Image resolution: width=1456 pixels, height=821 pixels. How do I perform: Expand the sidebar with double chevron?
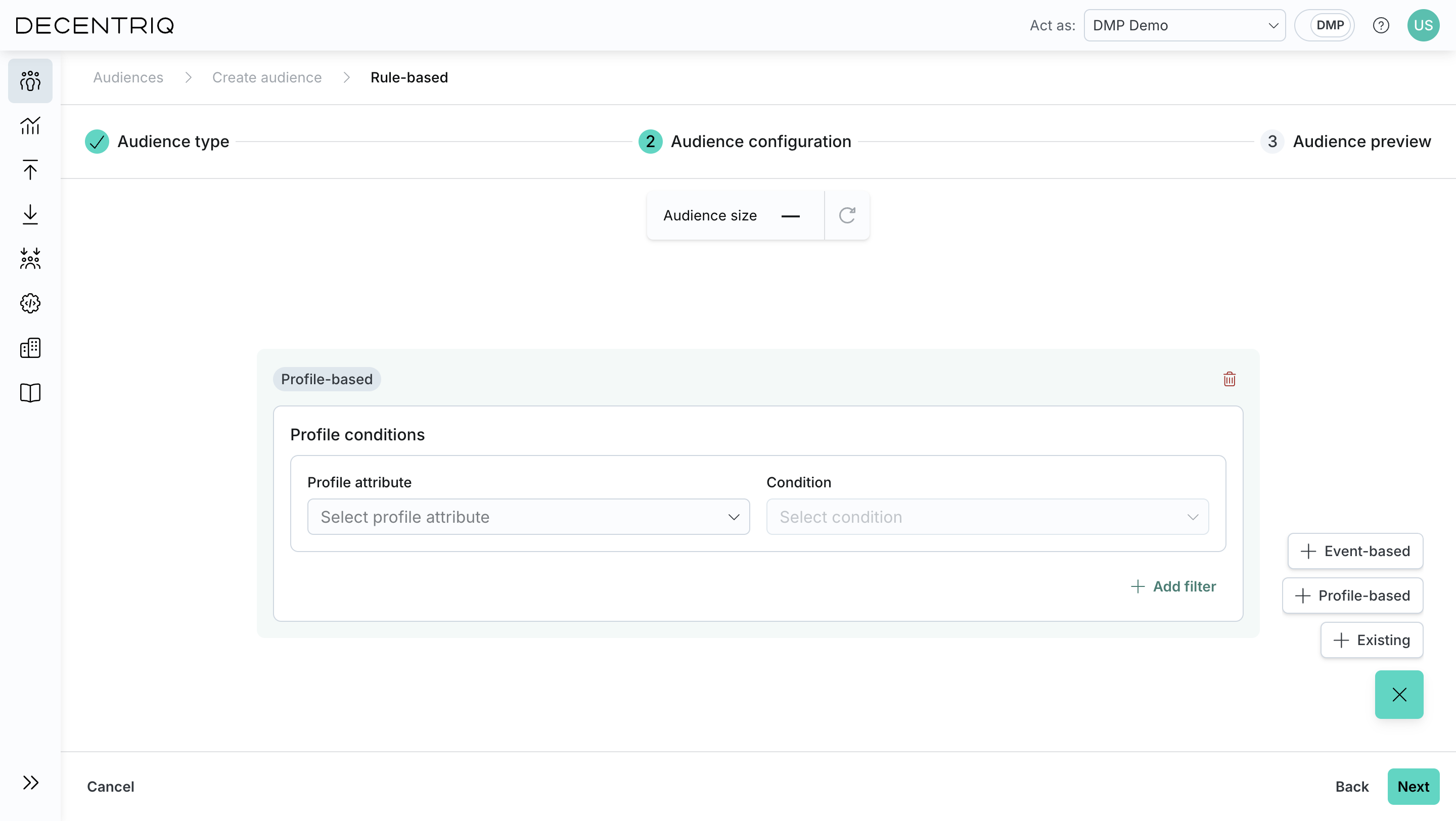coord(30,783)
